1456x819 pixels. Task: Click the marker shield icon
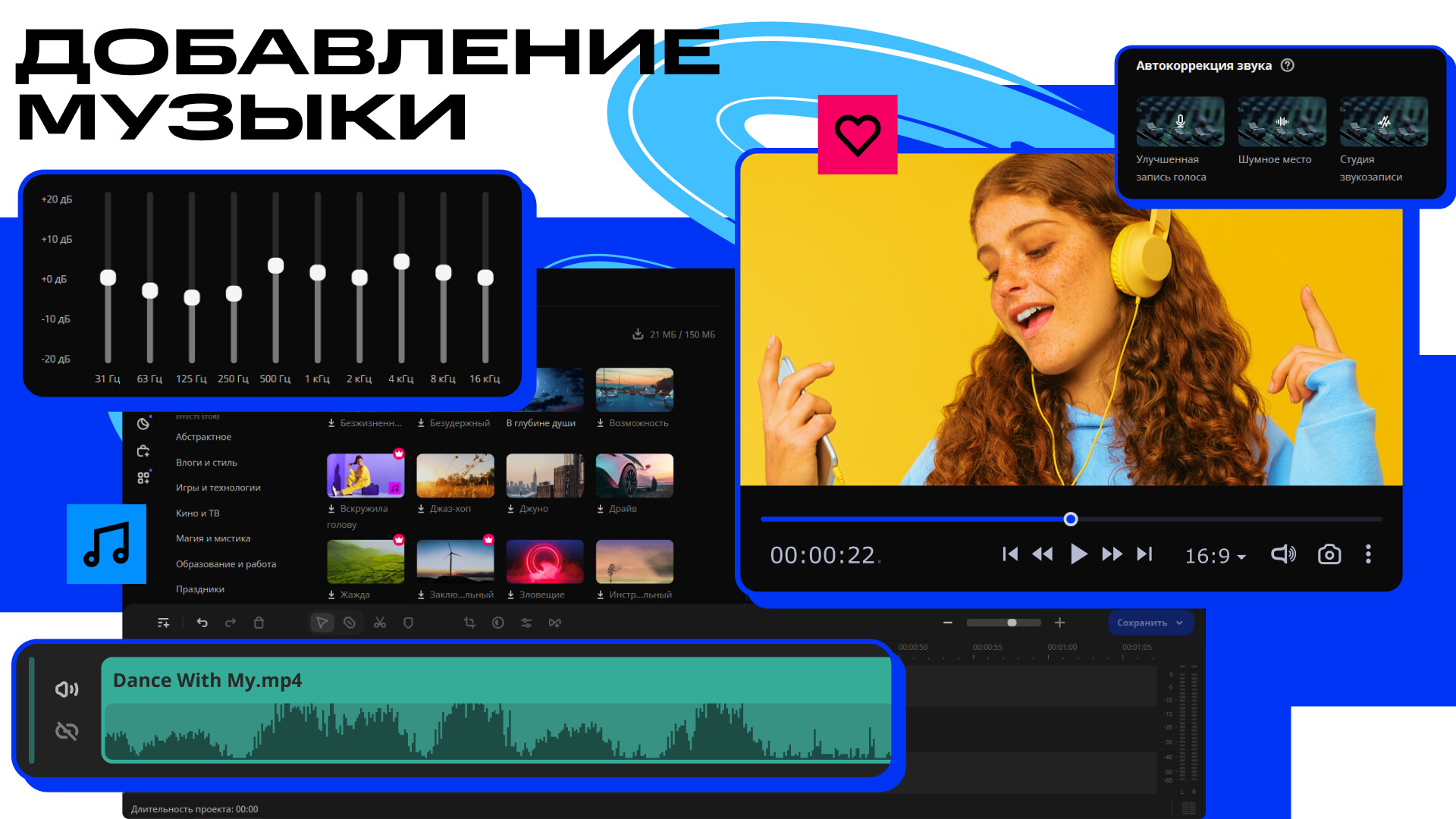408,623
